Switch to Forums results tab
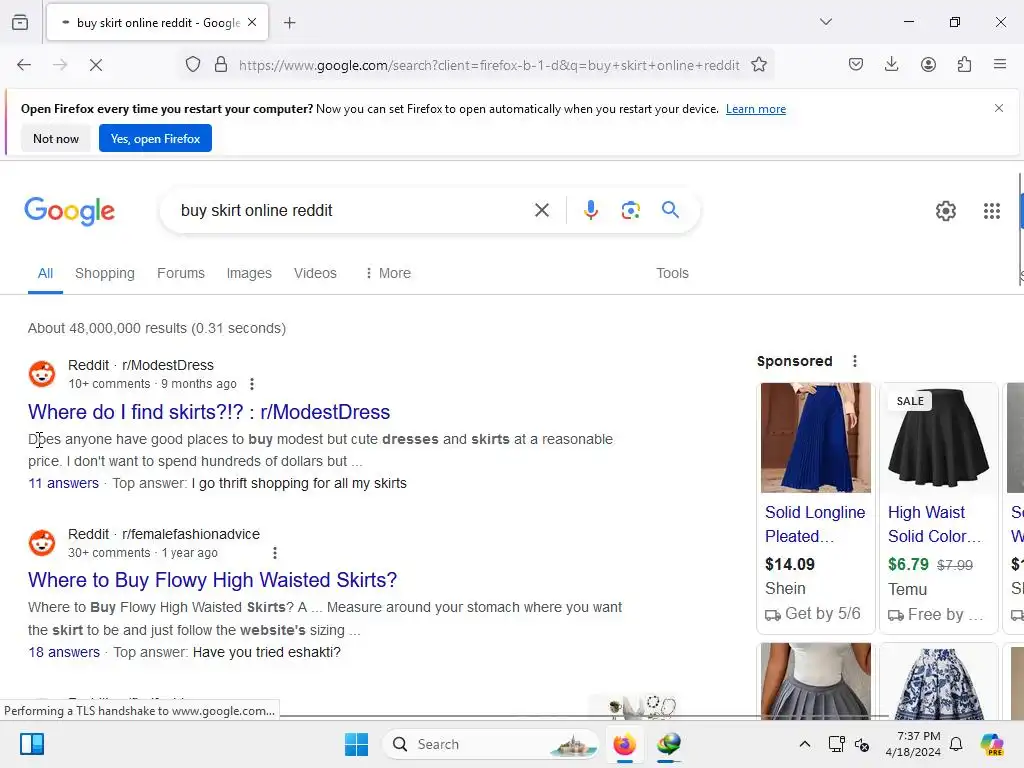 coord(181,273)
